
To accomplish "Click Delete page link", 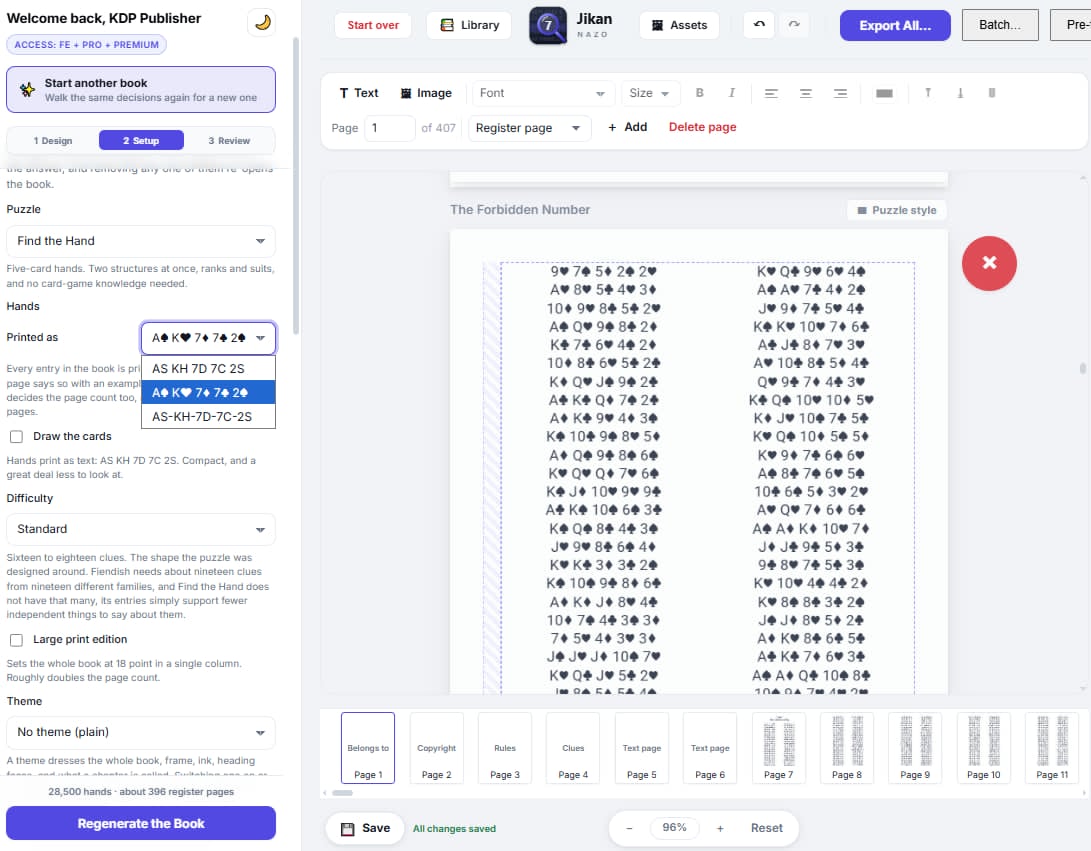I will coord(702,127).
